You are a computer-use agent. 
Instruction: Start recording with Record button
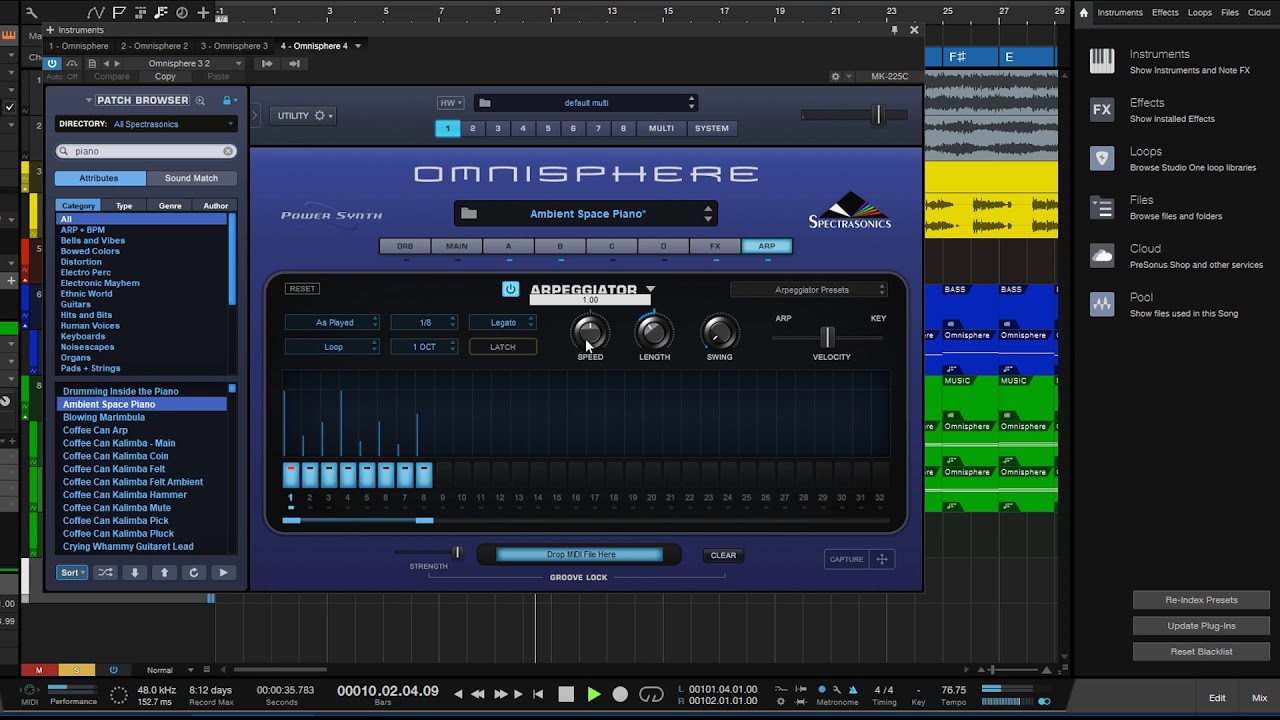(x=620, y=694)
